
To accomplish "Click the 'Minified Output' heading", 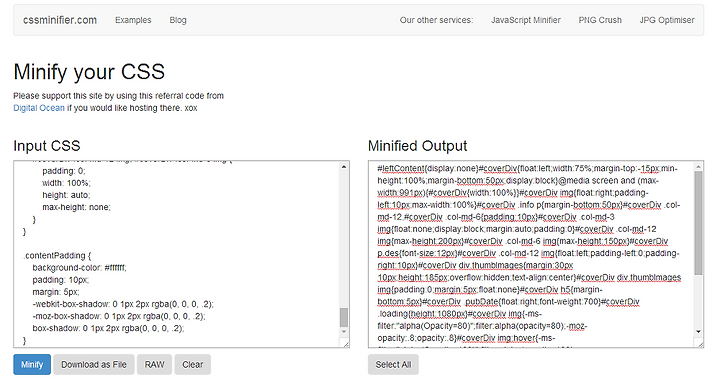I will coord(417,146).
